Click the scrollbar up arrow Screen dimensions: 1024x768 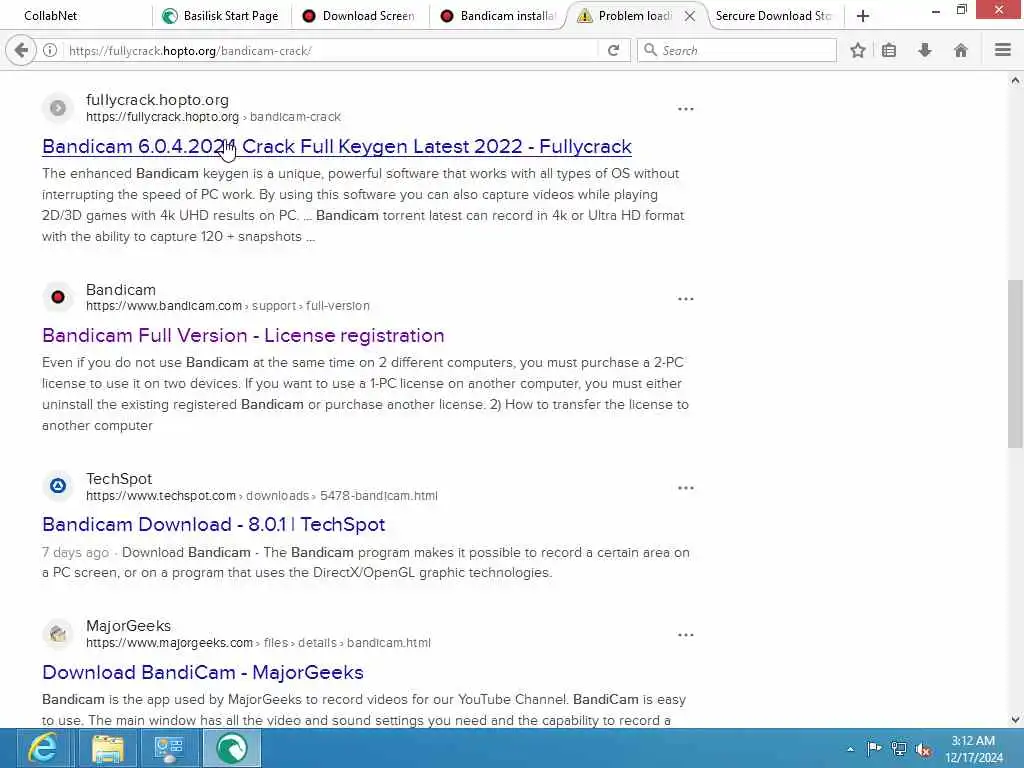tap(1015, 81)
